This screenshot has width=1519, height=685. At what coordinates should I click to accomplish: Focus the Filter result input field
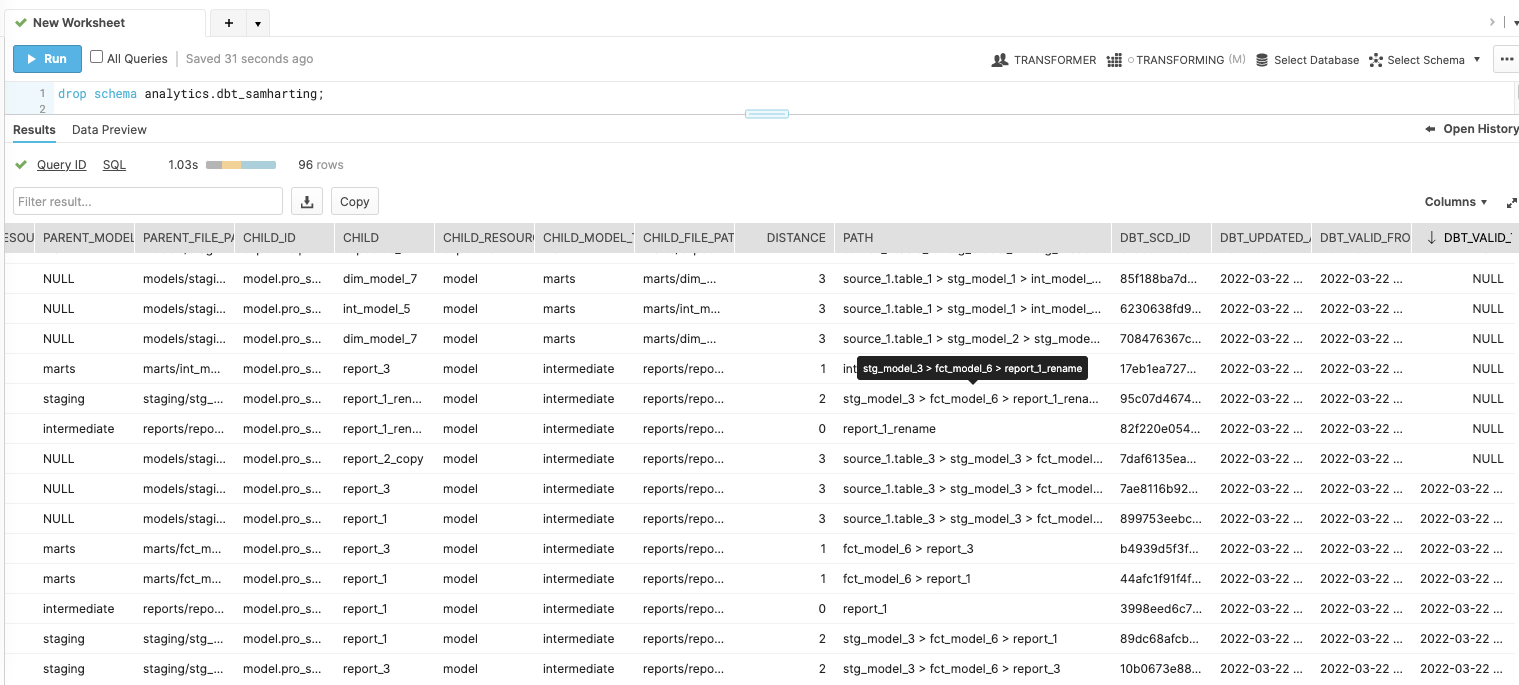148,201
